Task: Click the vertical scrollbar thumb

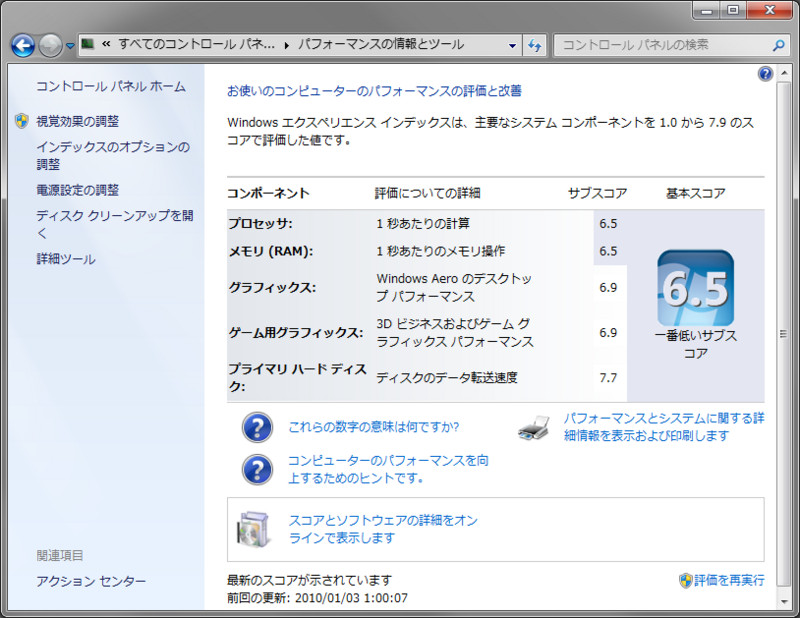Action: (x=784, y=334)
